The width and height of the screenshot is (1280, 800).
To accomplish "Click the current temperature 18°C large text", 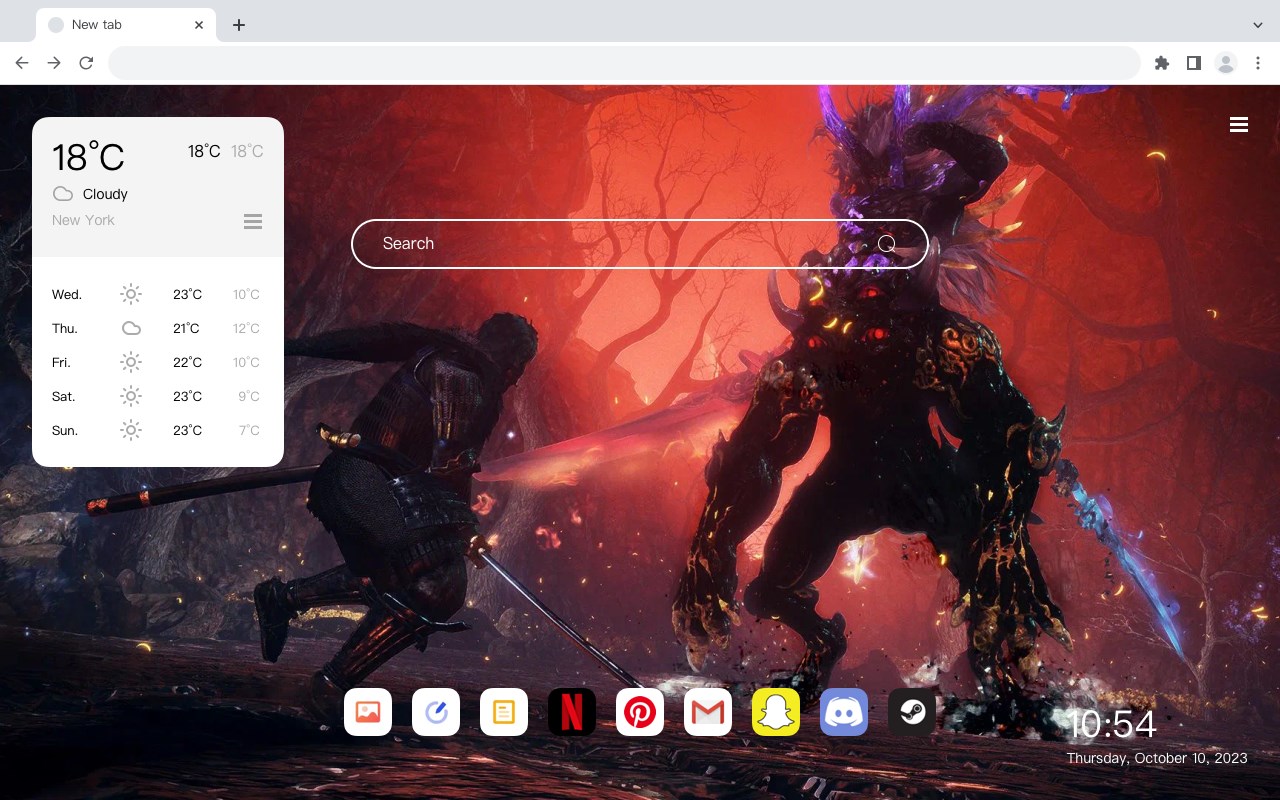I will (88, 157).
